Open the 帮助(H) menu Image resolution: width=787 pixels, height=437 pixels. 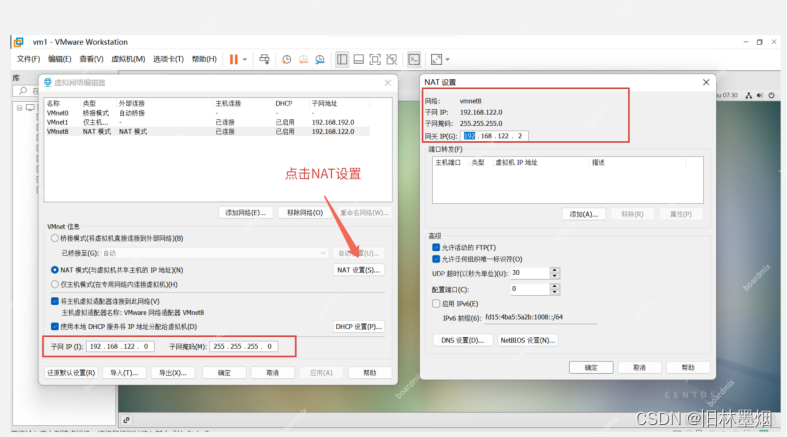tap(204, 59)
